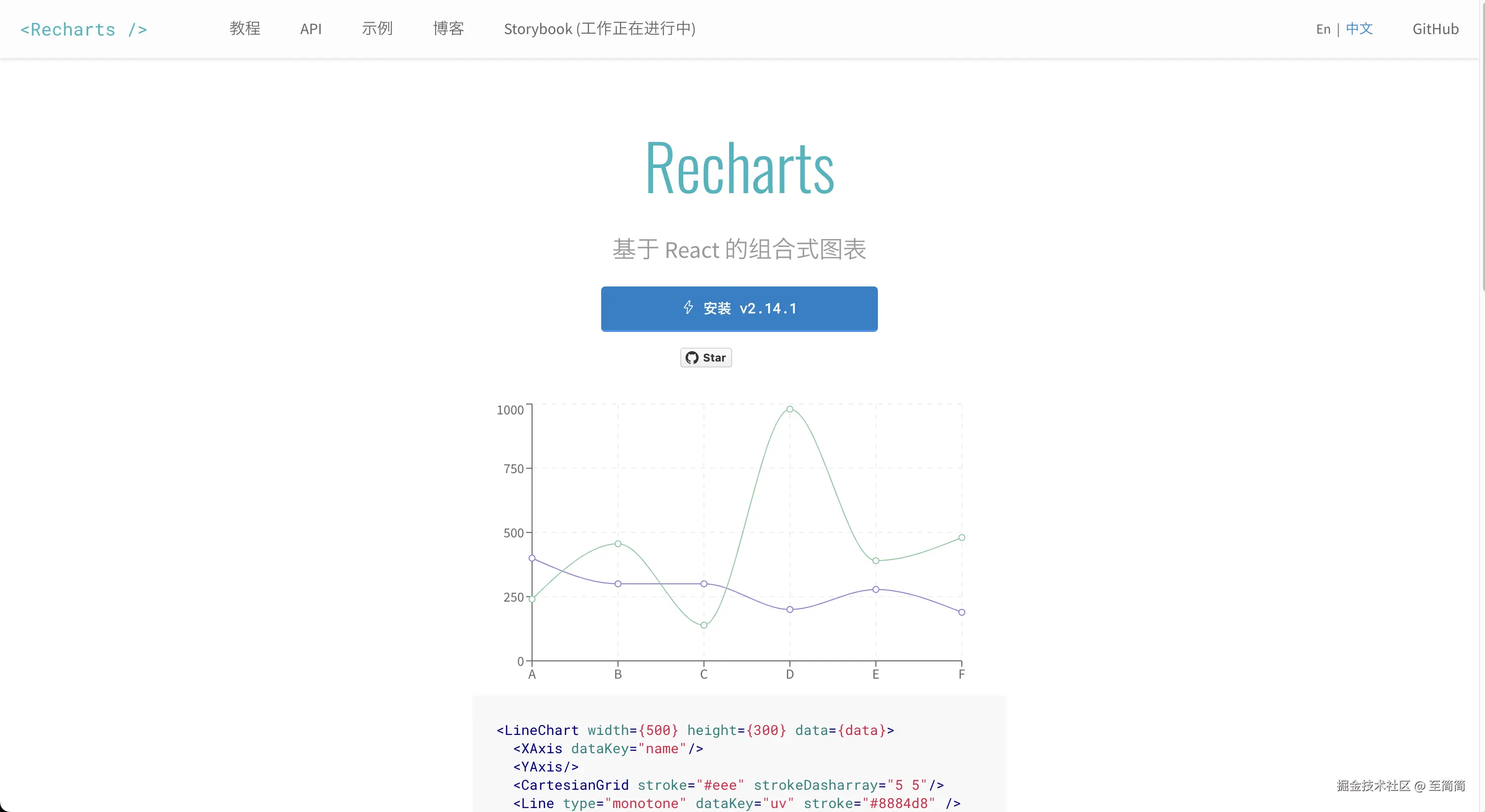Click the data point at E on purple line
Viewport: 1485px width, 812px height.
tap(876, 589)
